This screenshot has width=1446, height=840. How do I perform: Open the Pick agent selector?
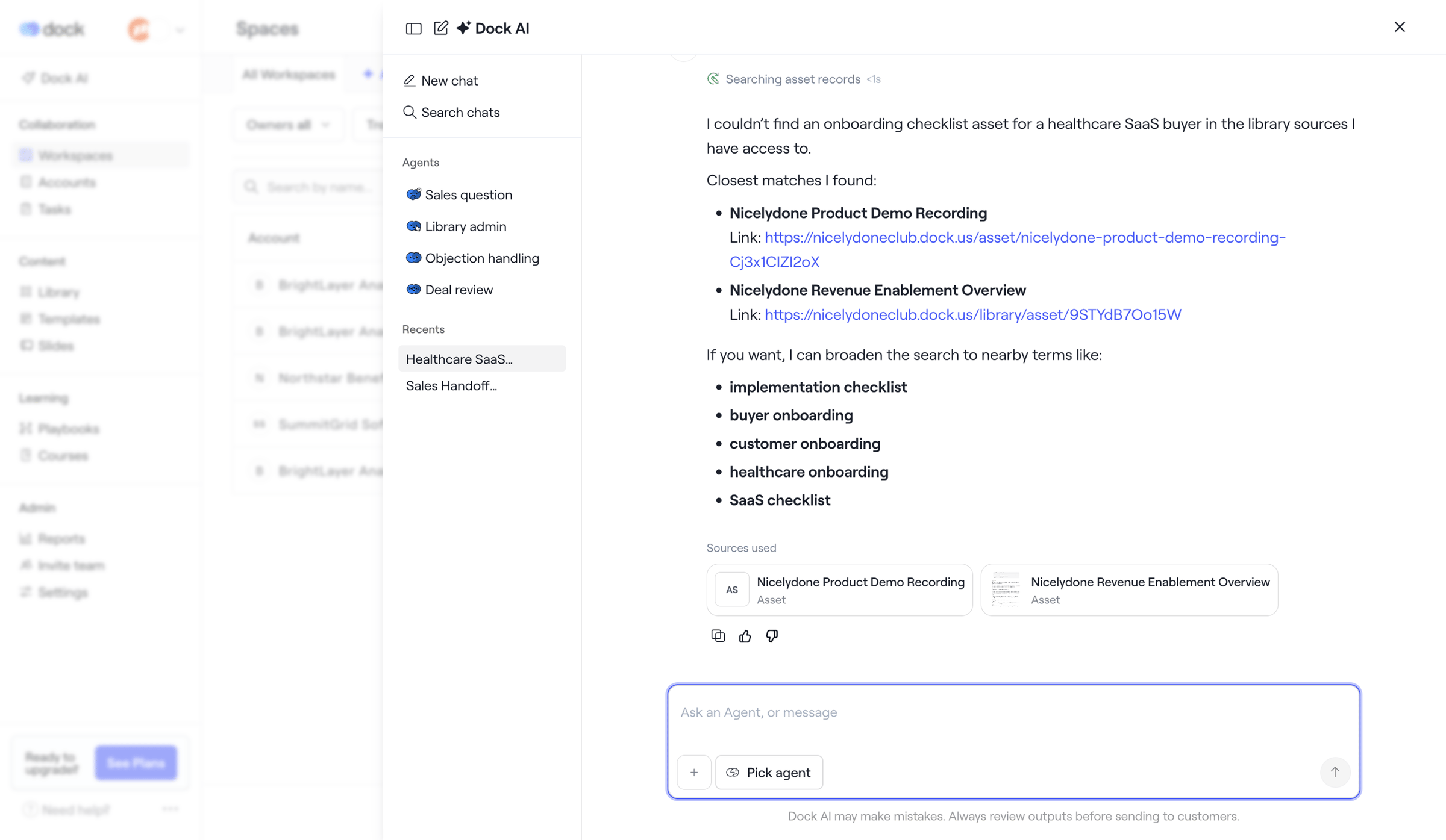(769, 773)
